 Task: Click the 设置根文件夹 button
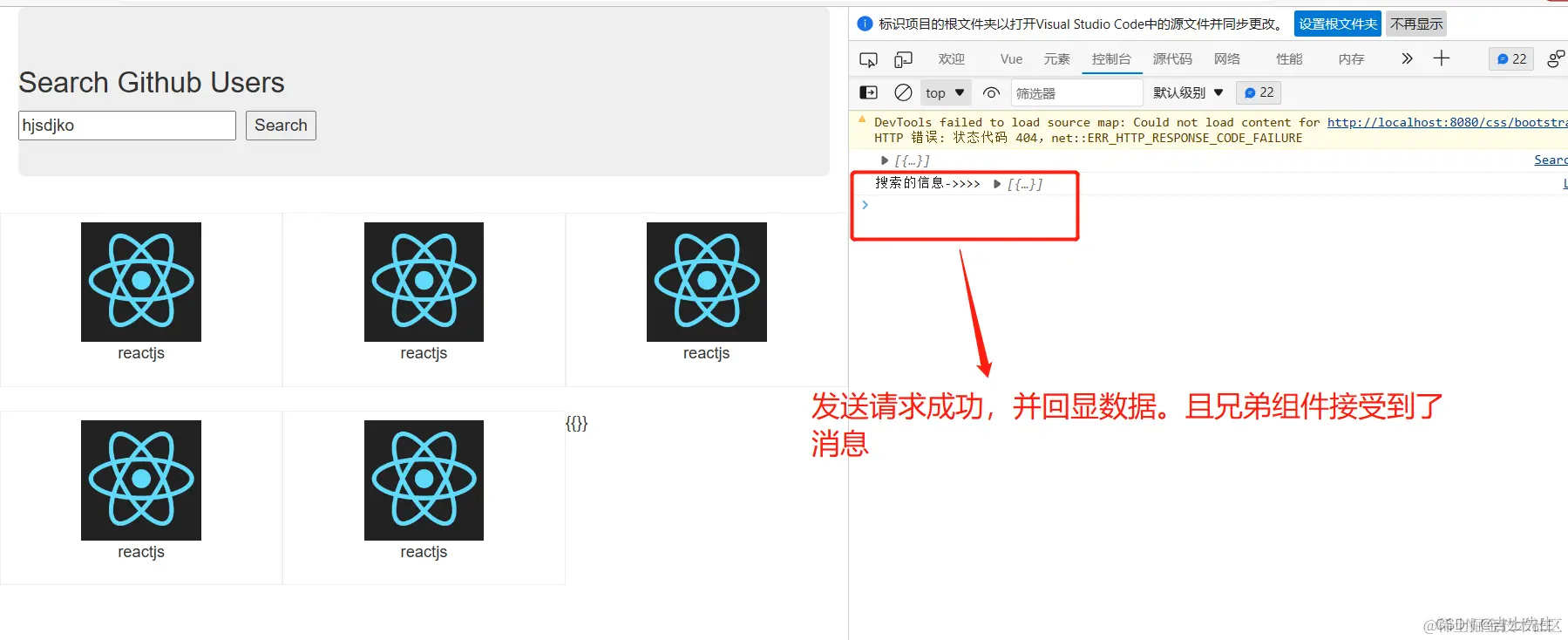[x=1338, y=24]
